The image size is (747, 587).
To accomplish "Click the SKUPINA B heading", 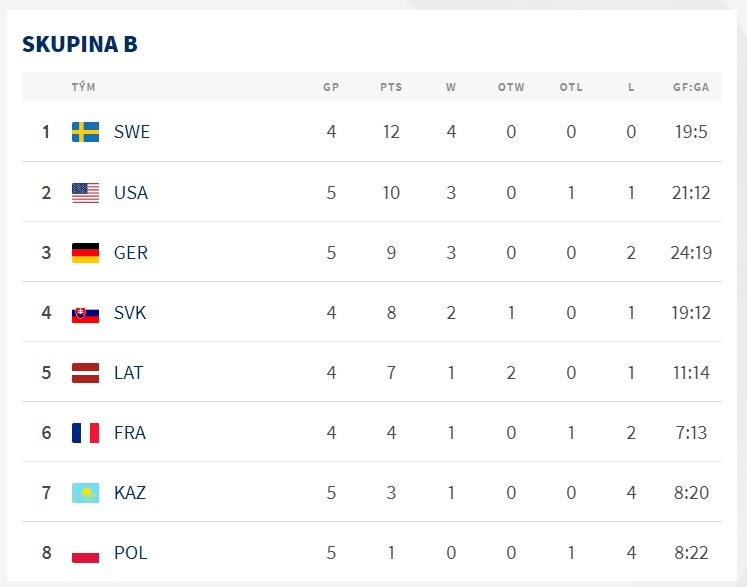I will (80, 44).
